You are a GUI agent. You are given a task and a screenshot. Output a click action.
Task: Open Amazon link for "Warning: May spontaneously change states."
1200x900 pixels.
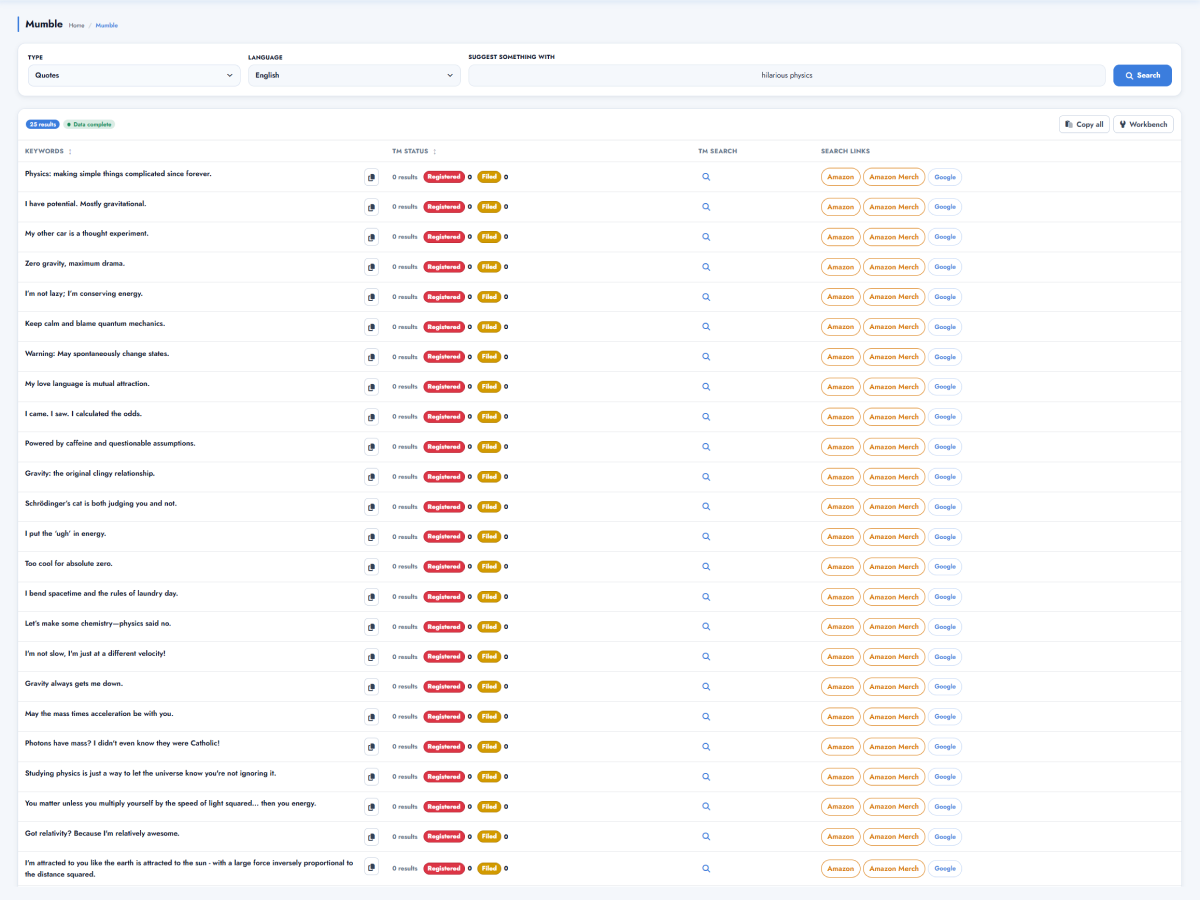point(841,357)
